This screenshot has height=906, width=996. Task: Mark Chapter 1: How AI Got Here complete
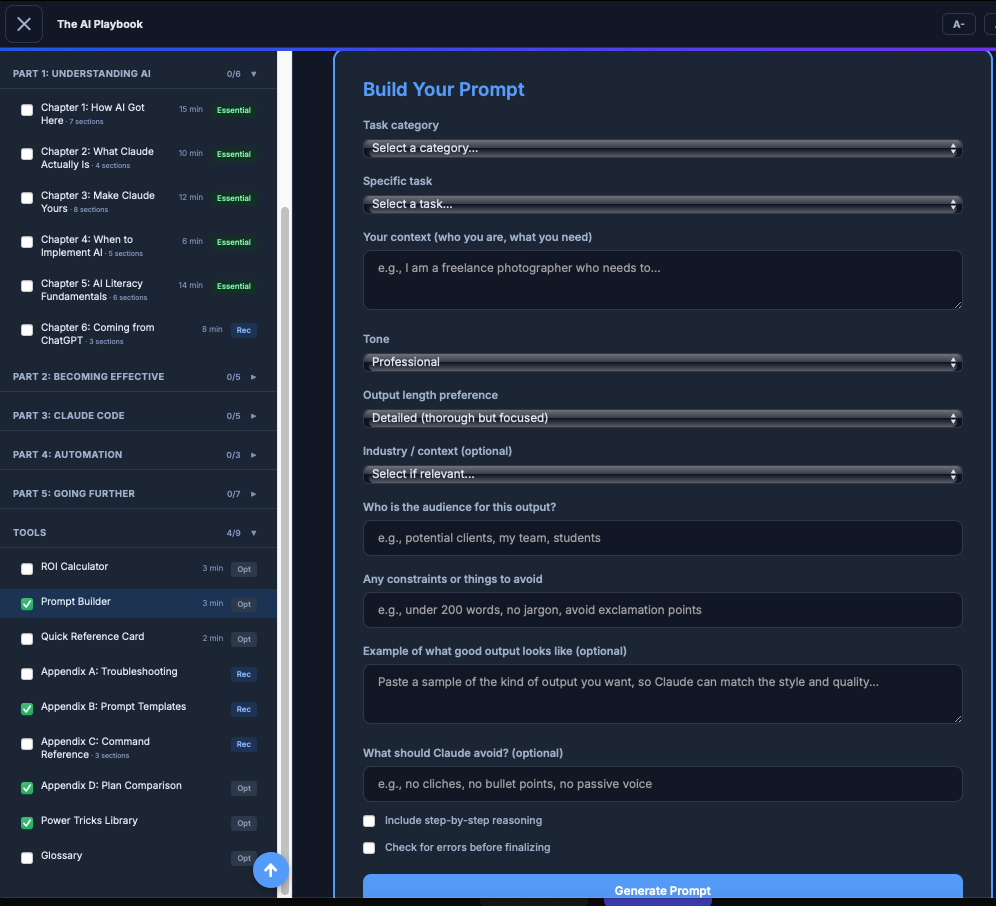(26, 109)
